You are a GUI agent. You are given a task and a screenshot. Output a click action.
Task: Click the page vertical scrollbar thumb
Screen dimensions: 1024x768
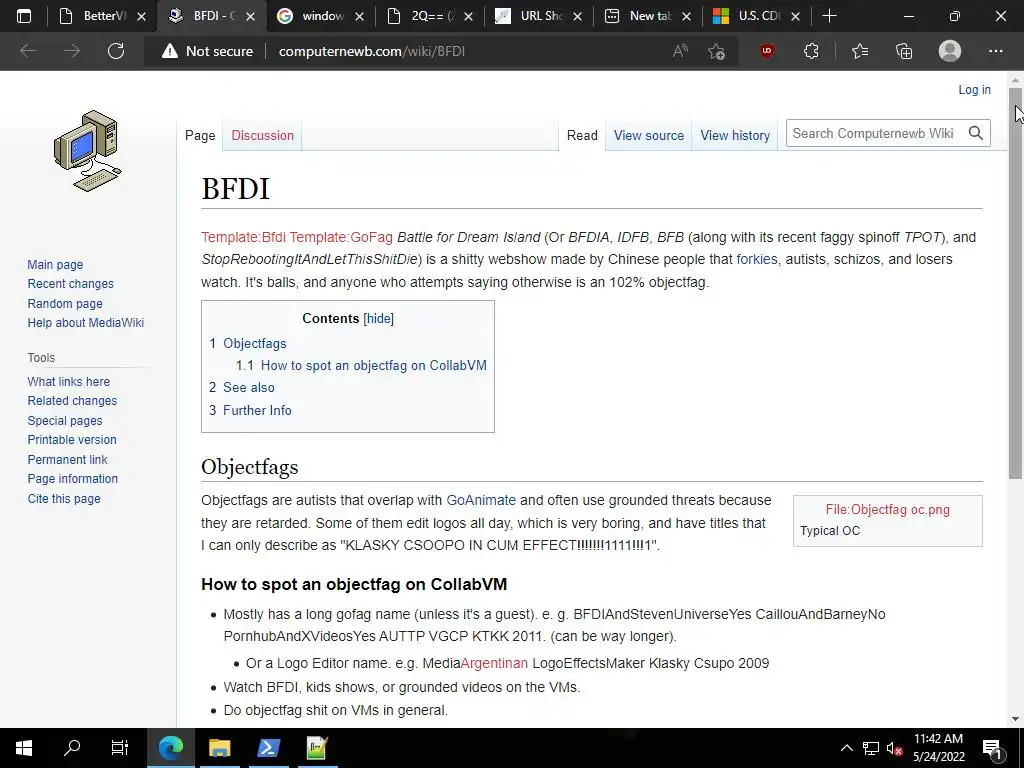1016,283
